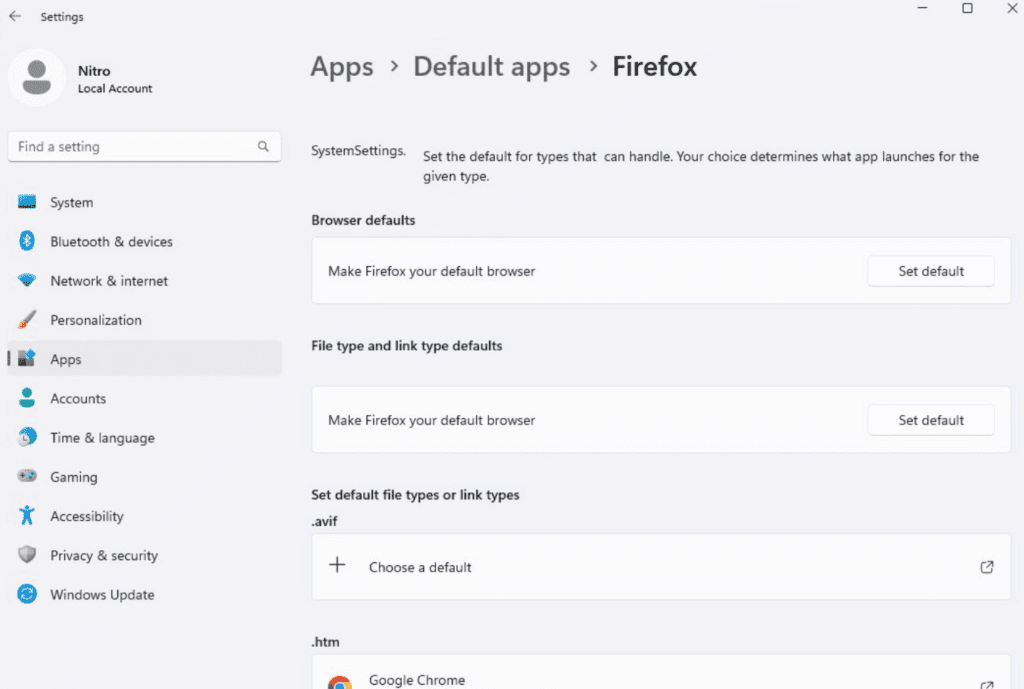Screen dimensions: 1024x689
Task: Open System settings
Action: tap(144, 202)
